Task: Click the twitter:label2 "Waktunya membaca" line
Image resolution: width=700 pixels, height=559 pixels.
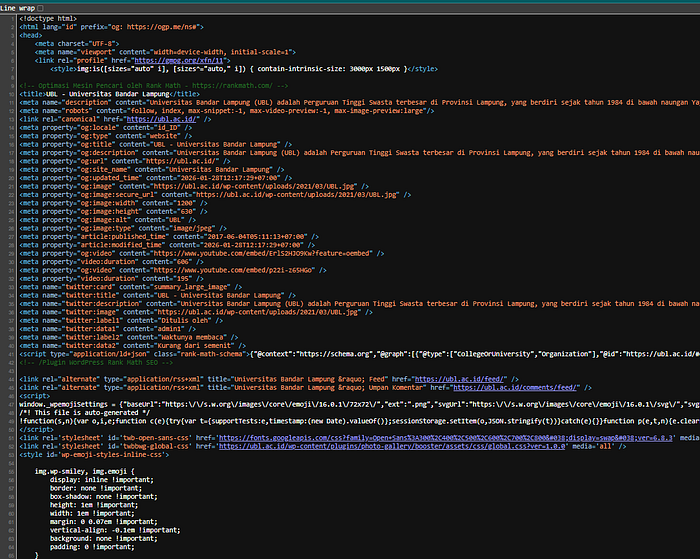Action: [x=129, y=338]
